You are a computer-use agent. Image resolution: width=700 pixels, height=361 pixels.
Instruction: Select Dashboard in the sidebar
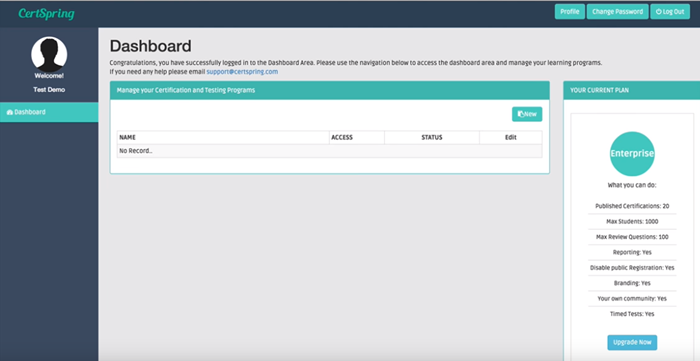[x=49, y=112]
